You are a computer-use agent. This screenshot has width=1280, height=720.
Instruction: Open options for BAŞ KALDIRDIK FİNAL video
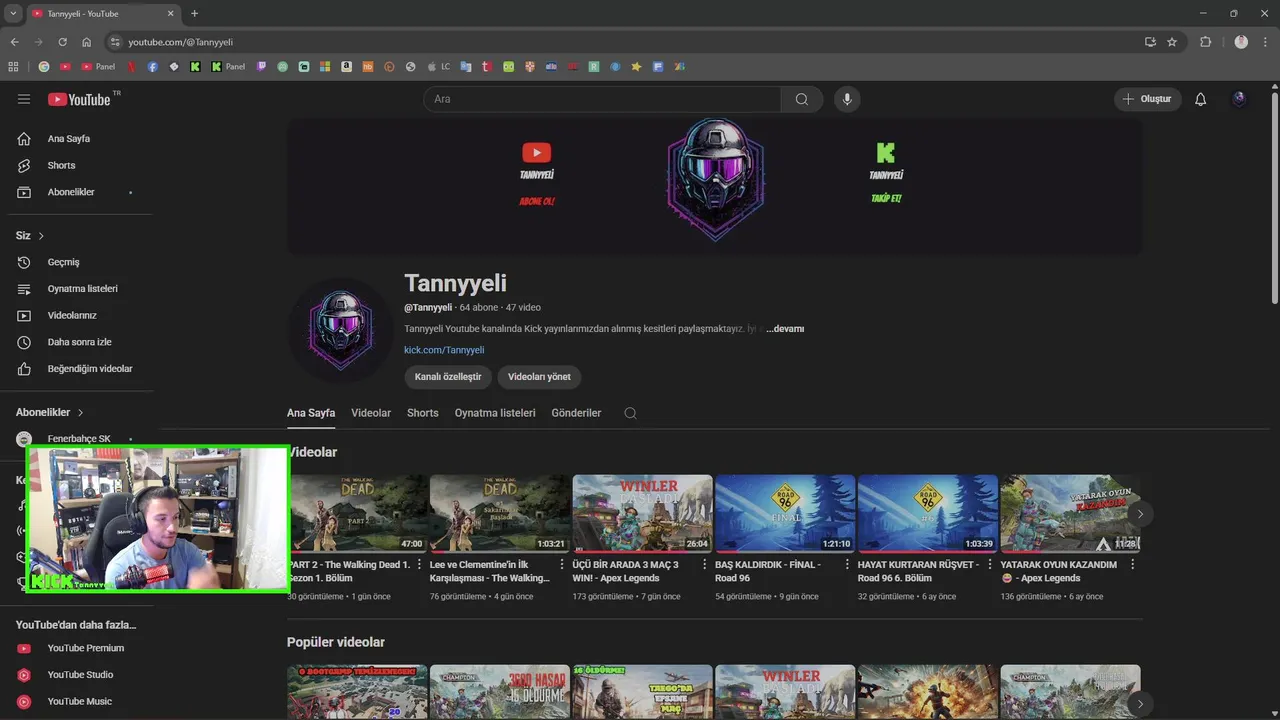pyautogui.click(x=848, y=565)
